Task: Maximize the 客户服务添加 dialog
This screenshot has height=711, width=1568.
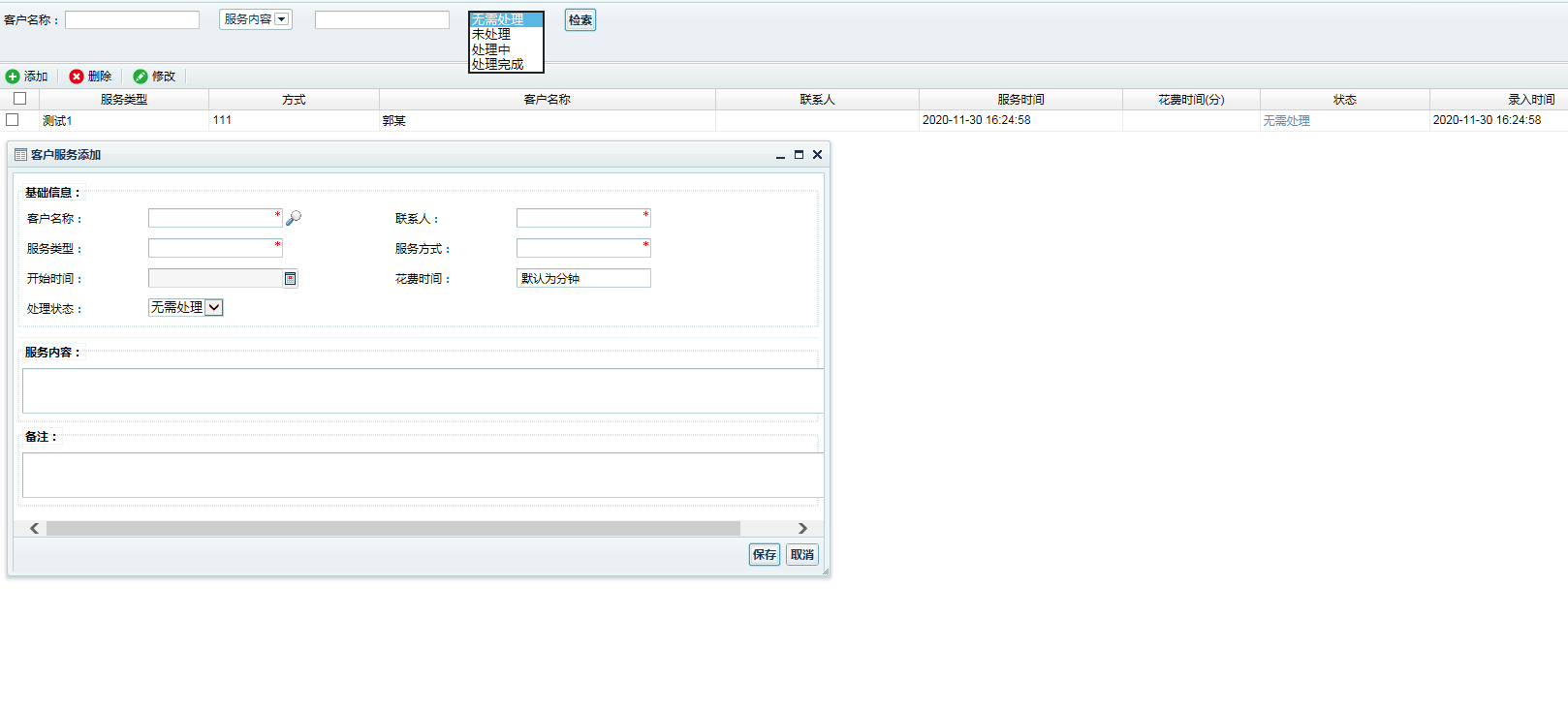Action: [799, 155]
